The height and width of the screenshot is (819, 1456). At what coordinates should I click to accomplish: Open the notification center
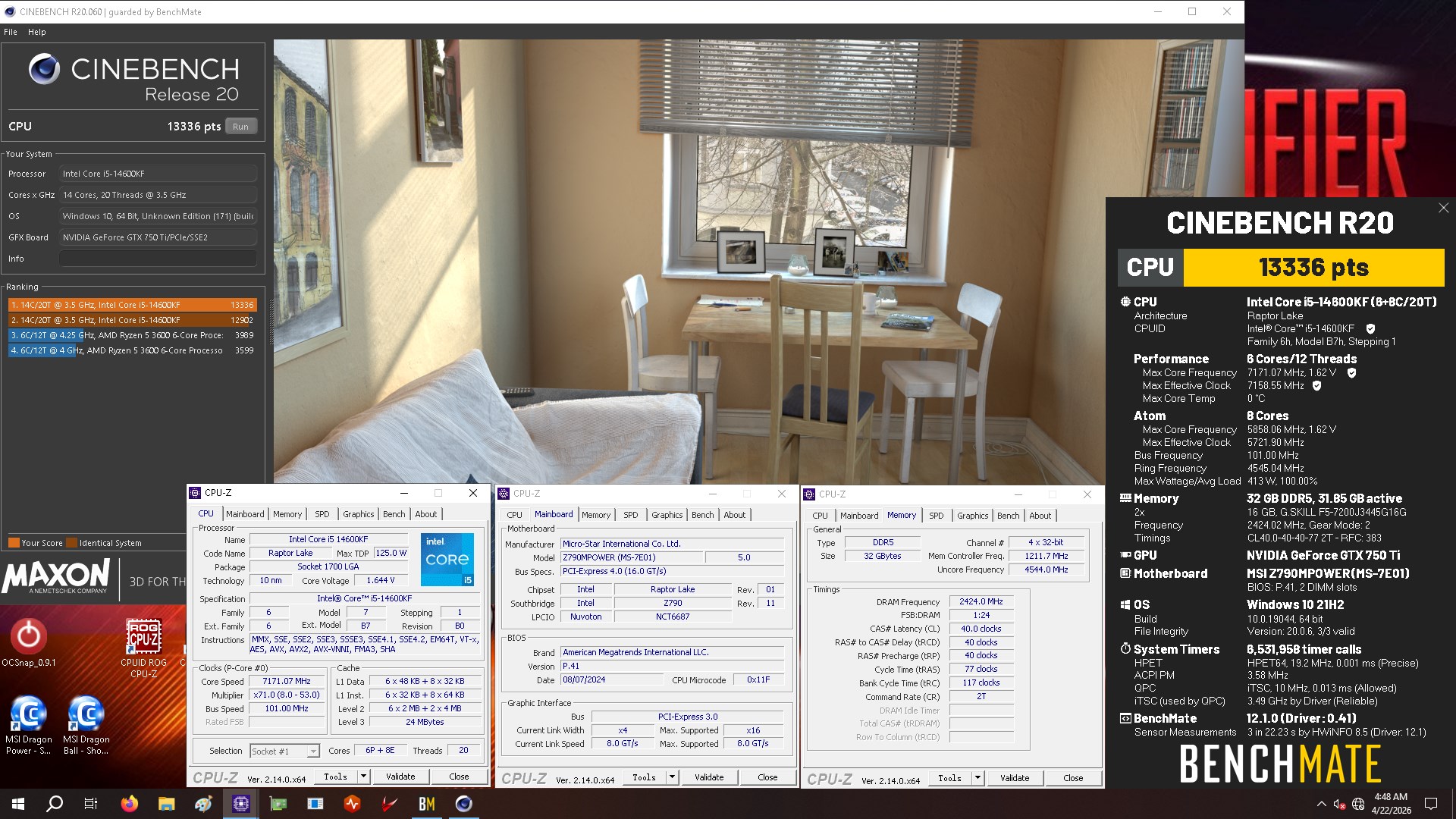pos(1431,804)
